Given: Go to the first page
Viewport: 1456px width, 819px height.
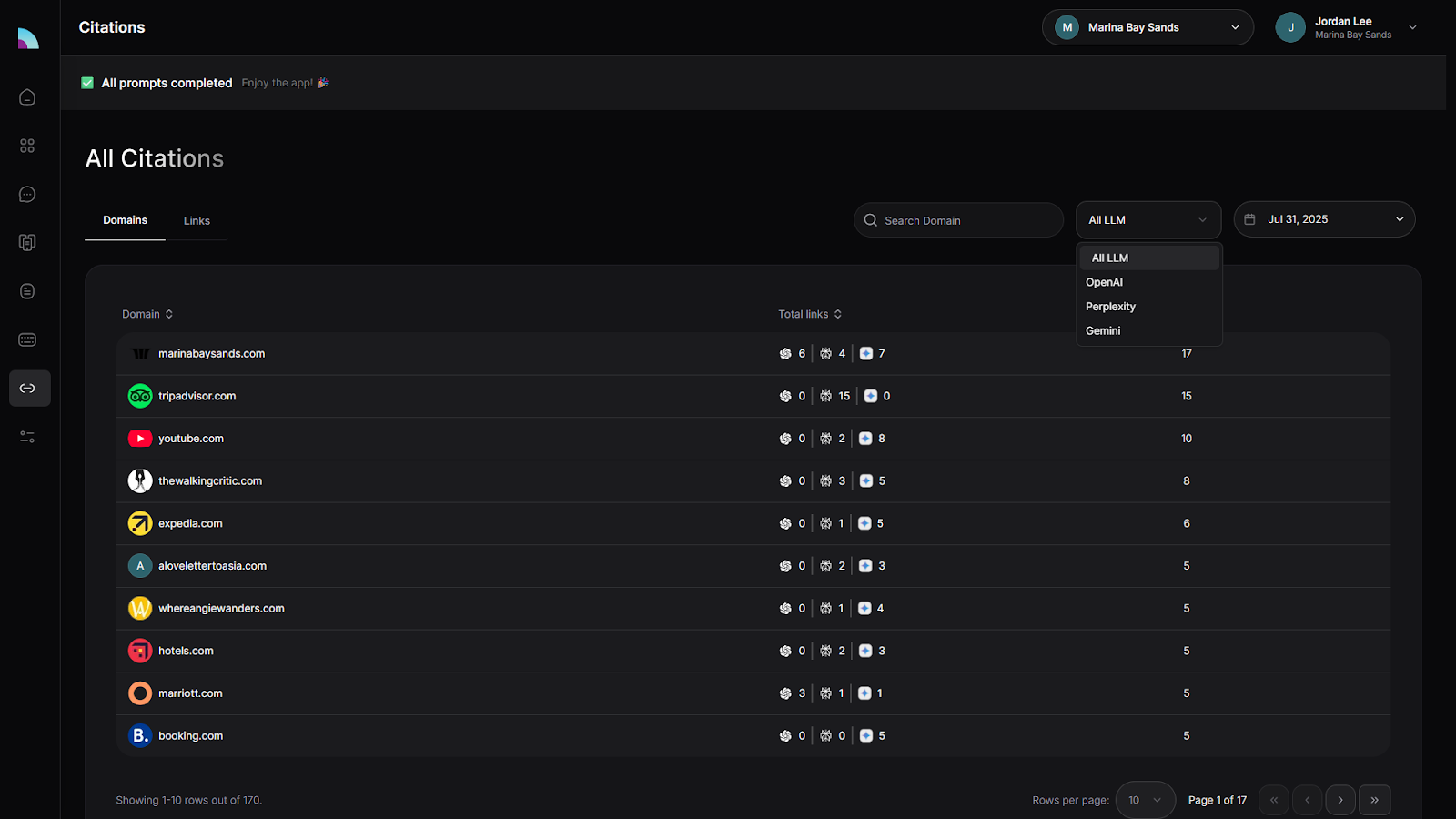Looking at the screenshot, I should tap(1274, 800).
